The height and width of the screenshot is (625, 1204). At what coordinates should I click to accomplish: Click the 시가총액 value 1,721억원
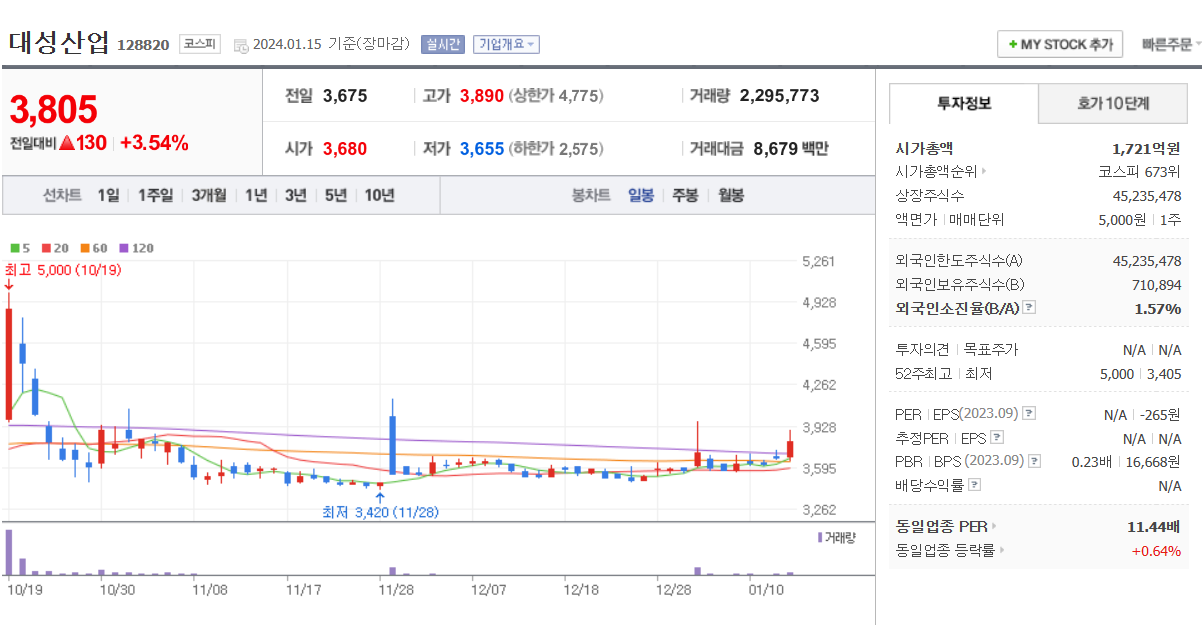pos(1146,147)
